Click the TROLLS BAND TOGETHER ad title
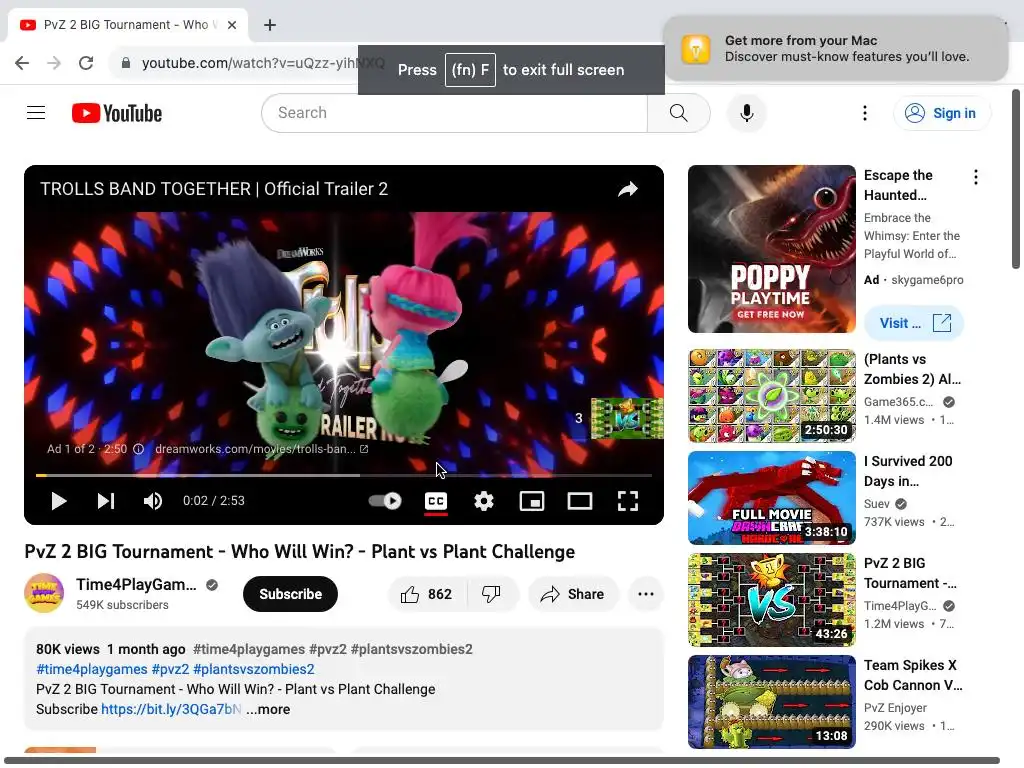The height and width of the screenshot is (768, 1024). click(x=214, y=189)
